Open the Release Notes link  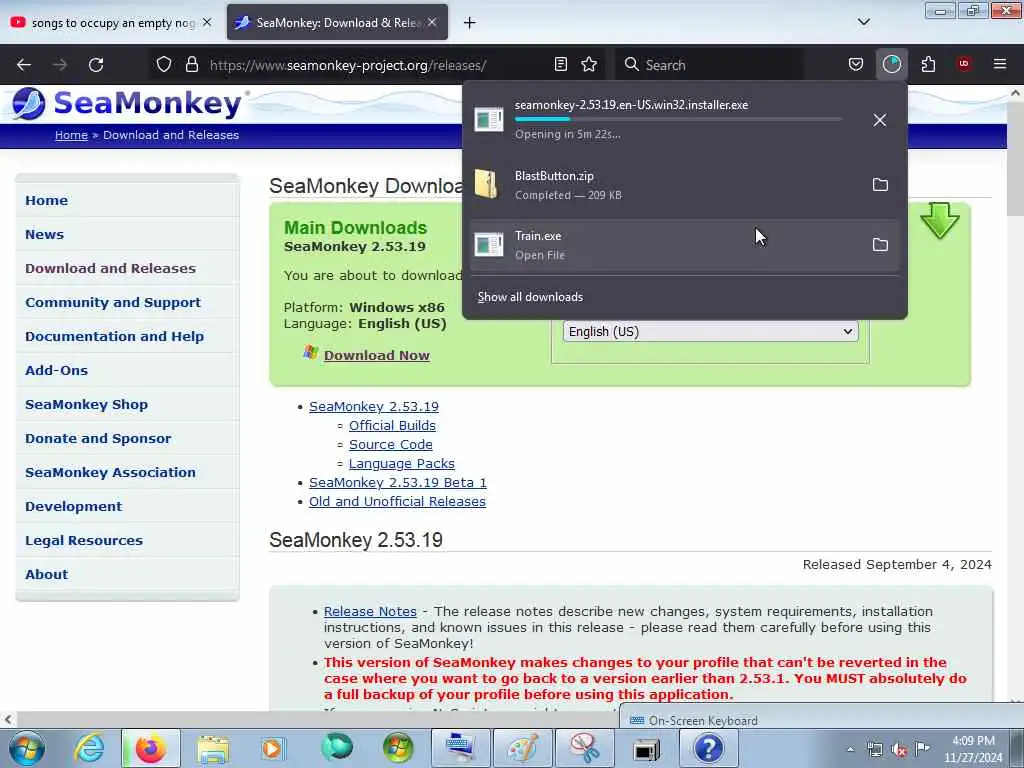[370, 611]
